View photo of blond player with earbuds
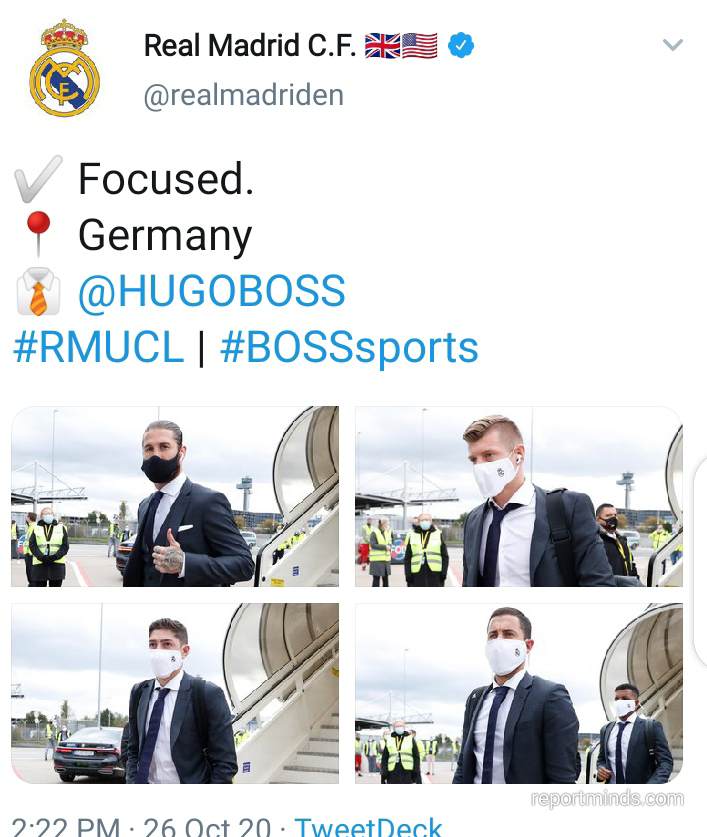Viewport: 707px width, 837px height. (x=519, y=496)
